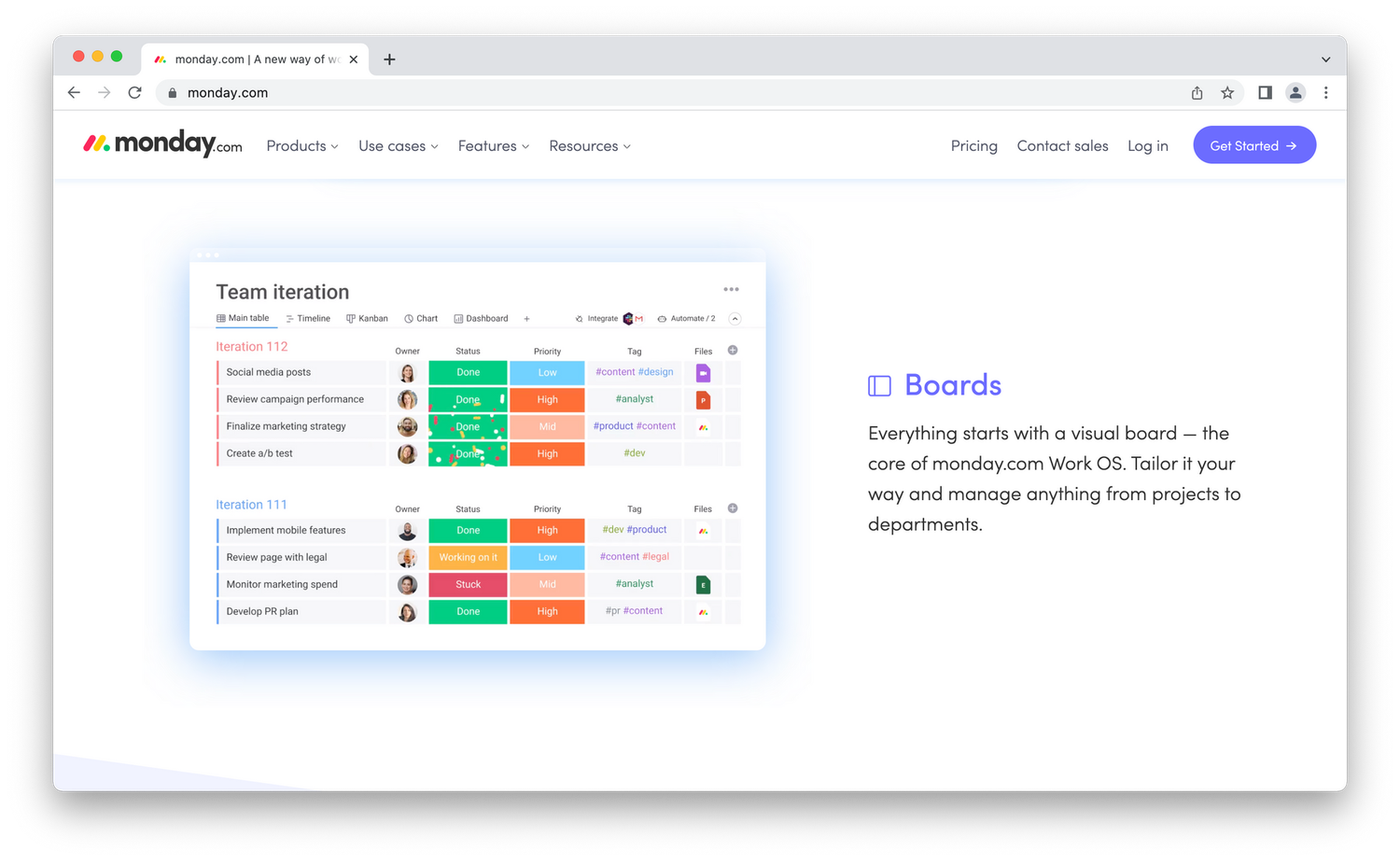
Task: Click the Get Started button
Action: [1254, 145]
